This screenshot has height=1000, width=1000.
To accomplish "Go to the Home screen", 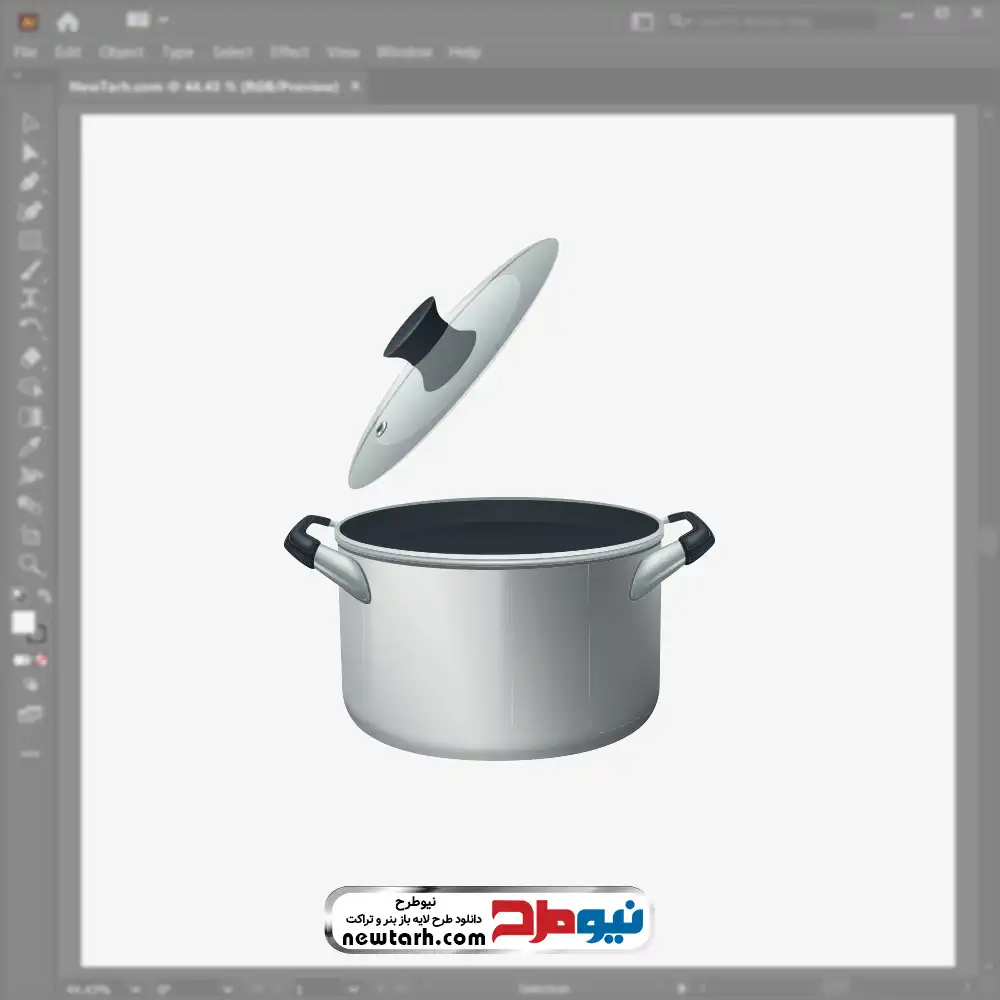I will tap(68, 21).
